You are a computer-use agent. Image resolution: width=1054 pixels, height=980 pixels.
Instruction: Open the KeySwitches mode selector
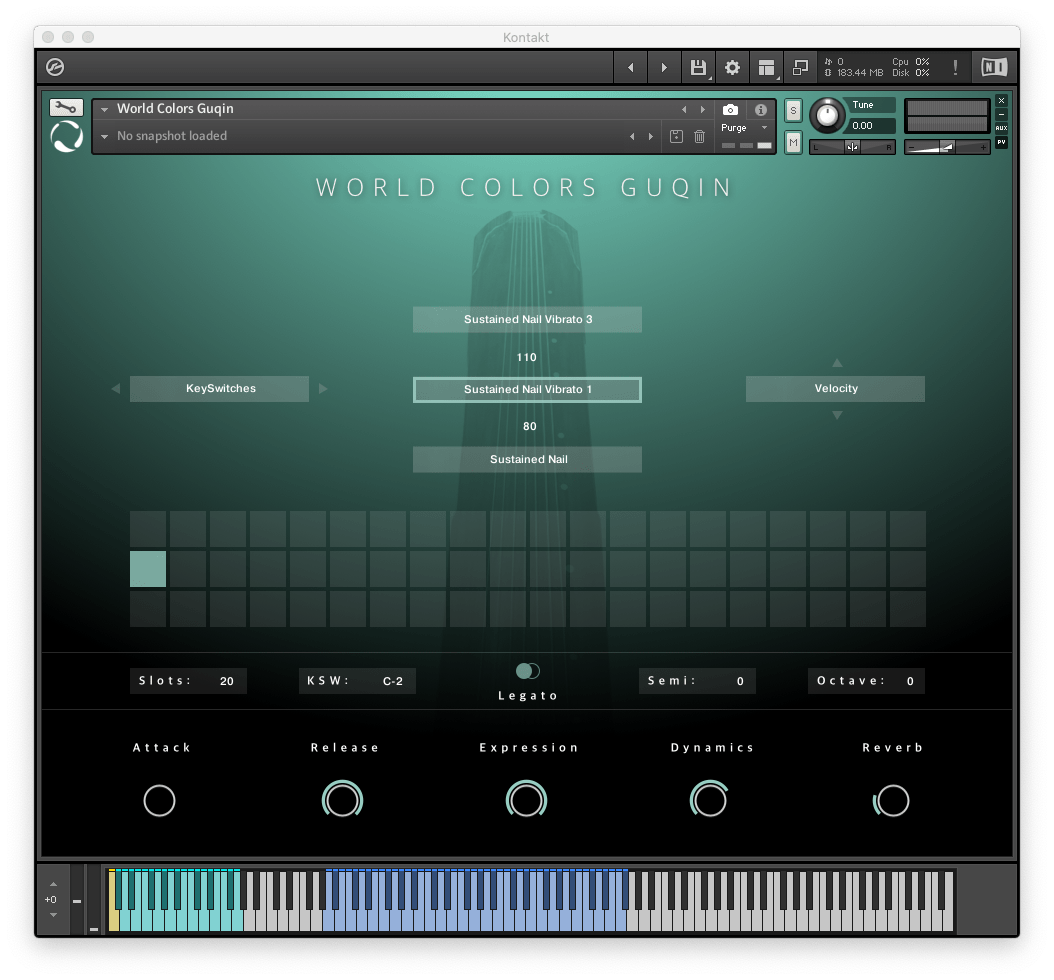point(219,389)
